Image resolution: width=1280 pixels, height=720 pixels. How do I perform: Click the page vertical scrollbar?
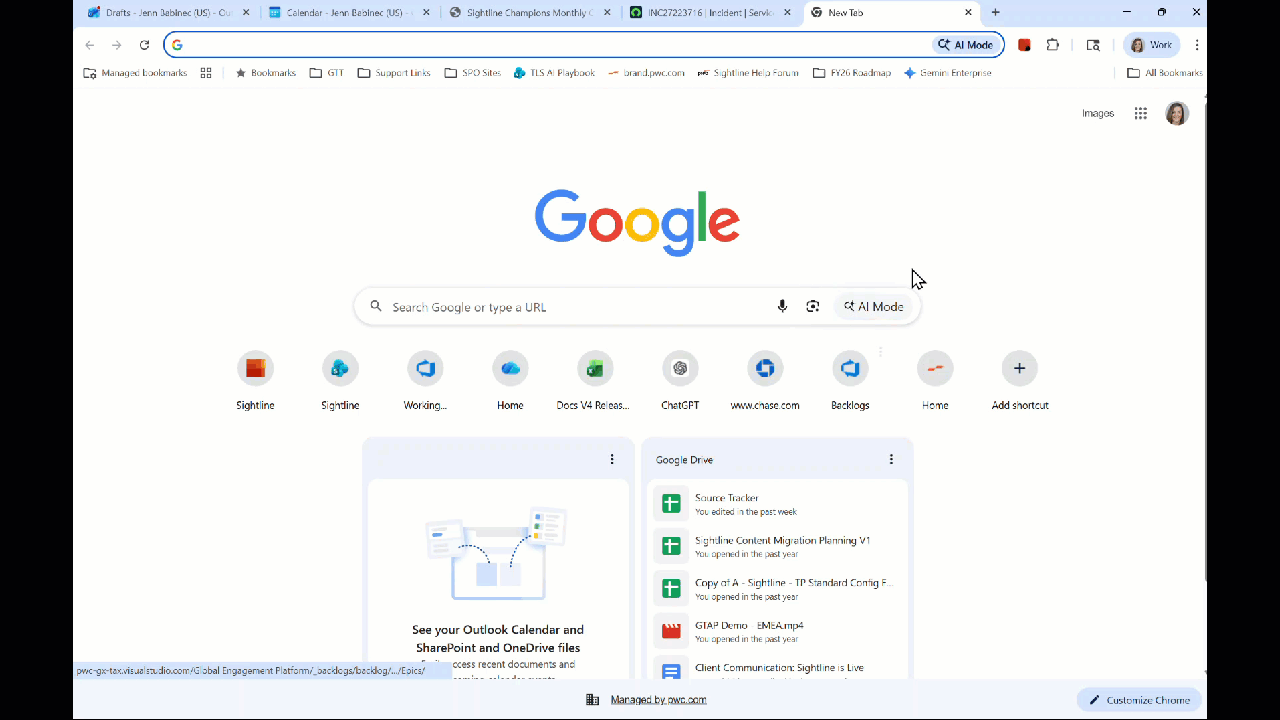pos(1205,340)
